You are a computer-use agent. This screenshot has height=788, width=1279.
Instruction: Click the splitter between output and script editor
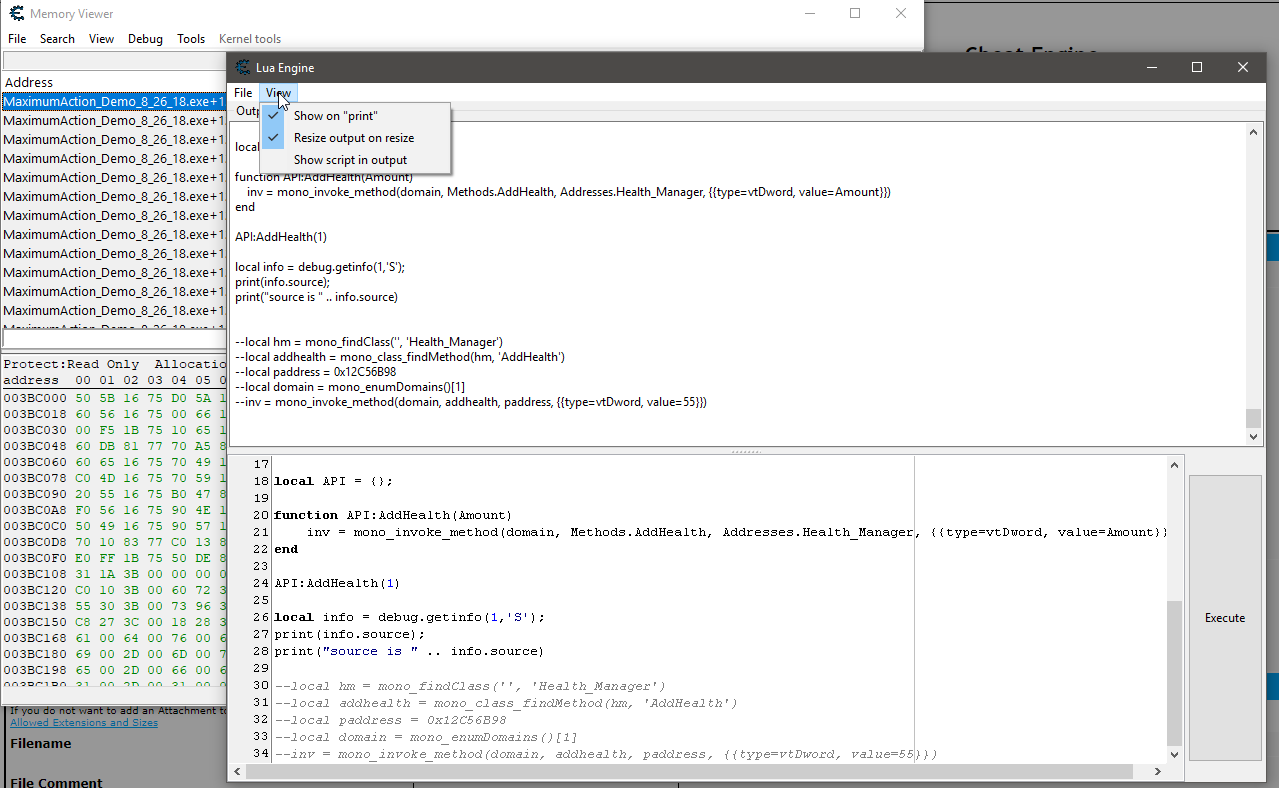coord(745,452)
